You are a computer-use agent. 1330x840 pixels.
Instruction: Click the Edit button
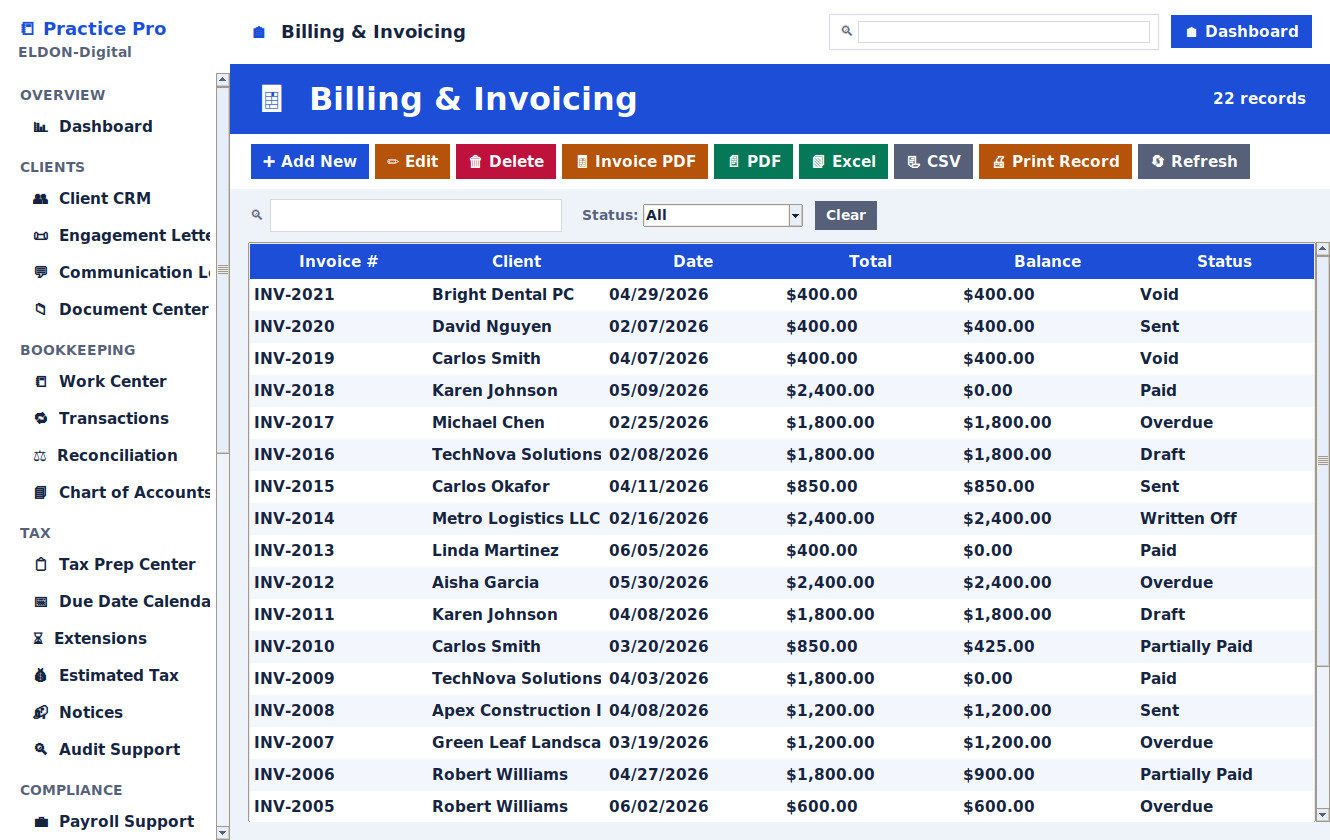[x=412, y=162]
